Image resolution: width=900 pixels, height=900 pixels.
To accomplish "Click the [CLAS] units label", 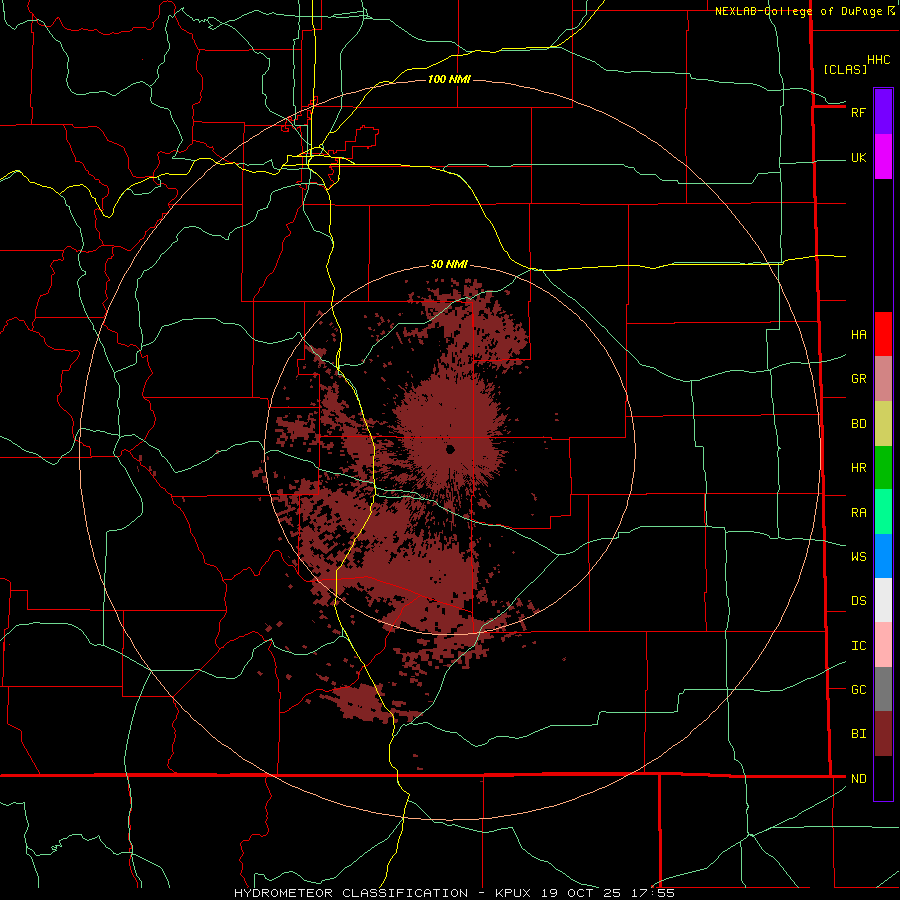I will click(845, 69).
